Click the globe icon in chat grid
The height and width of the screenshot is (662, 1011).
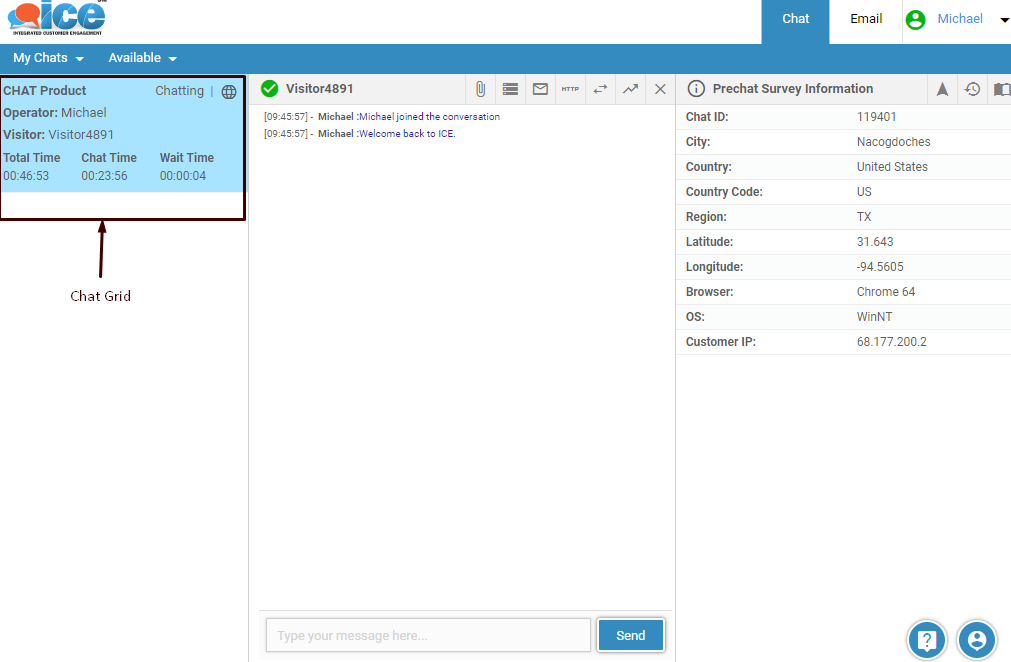(229, 92)
